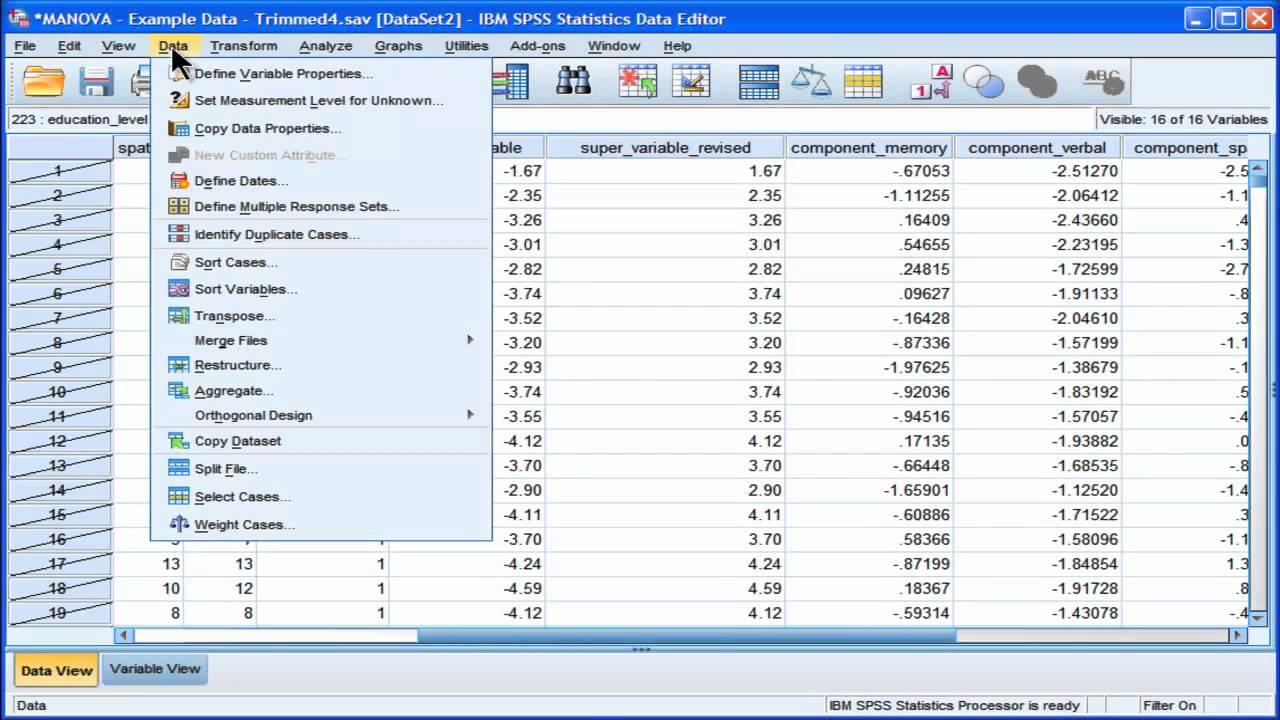Open the Analyze menu
The image size is (1280, 720).
tap(325, 46)
